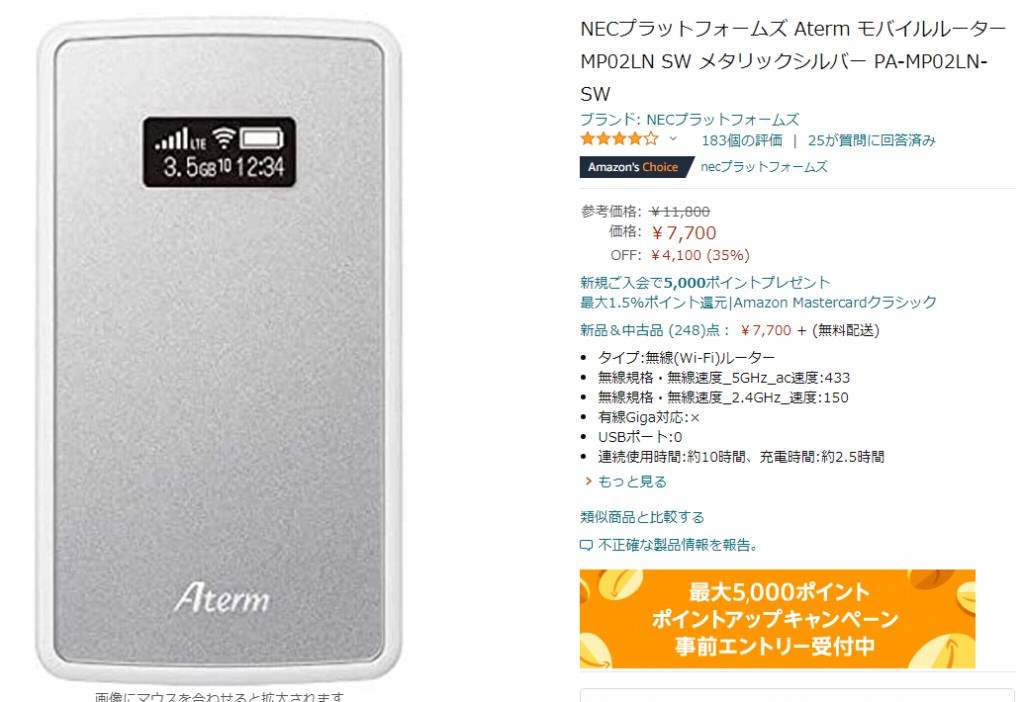Open the star rating dropdown chevron
The height and width of the screenshot is (702, 1024).
click(x=673, y=139)
